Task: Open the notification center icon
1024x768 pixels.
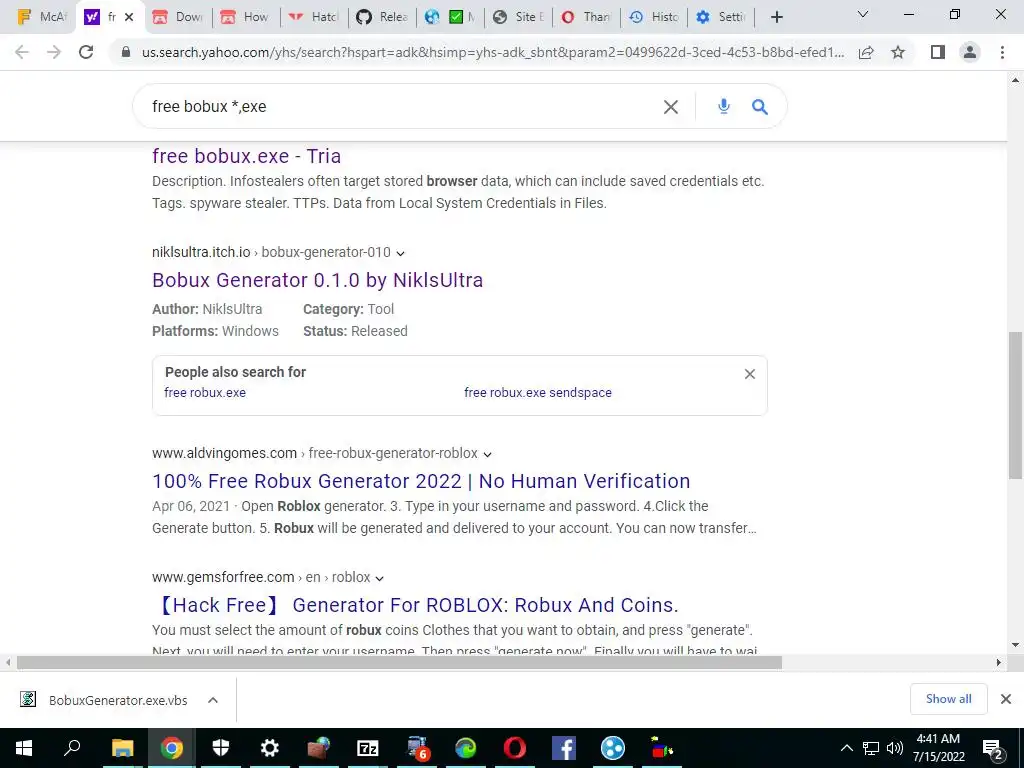Action: coord(992,748)
